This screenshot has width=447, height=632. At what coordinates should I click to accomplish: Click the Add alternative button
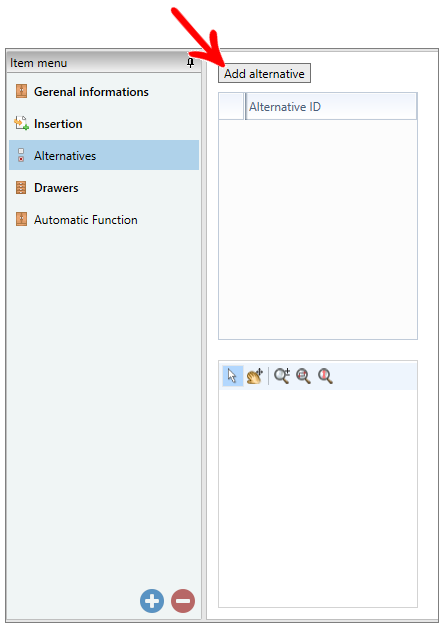click(x=264, y=73)
